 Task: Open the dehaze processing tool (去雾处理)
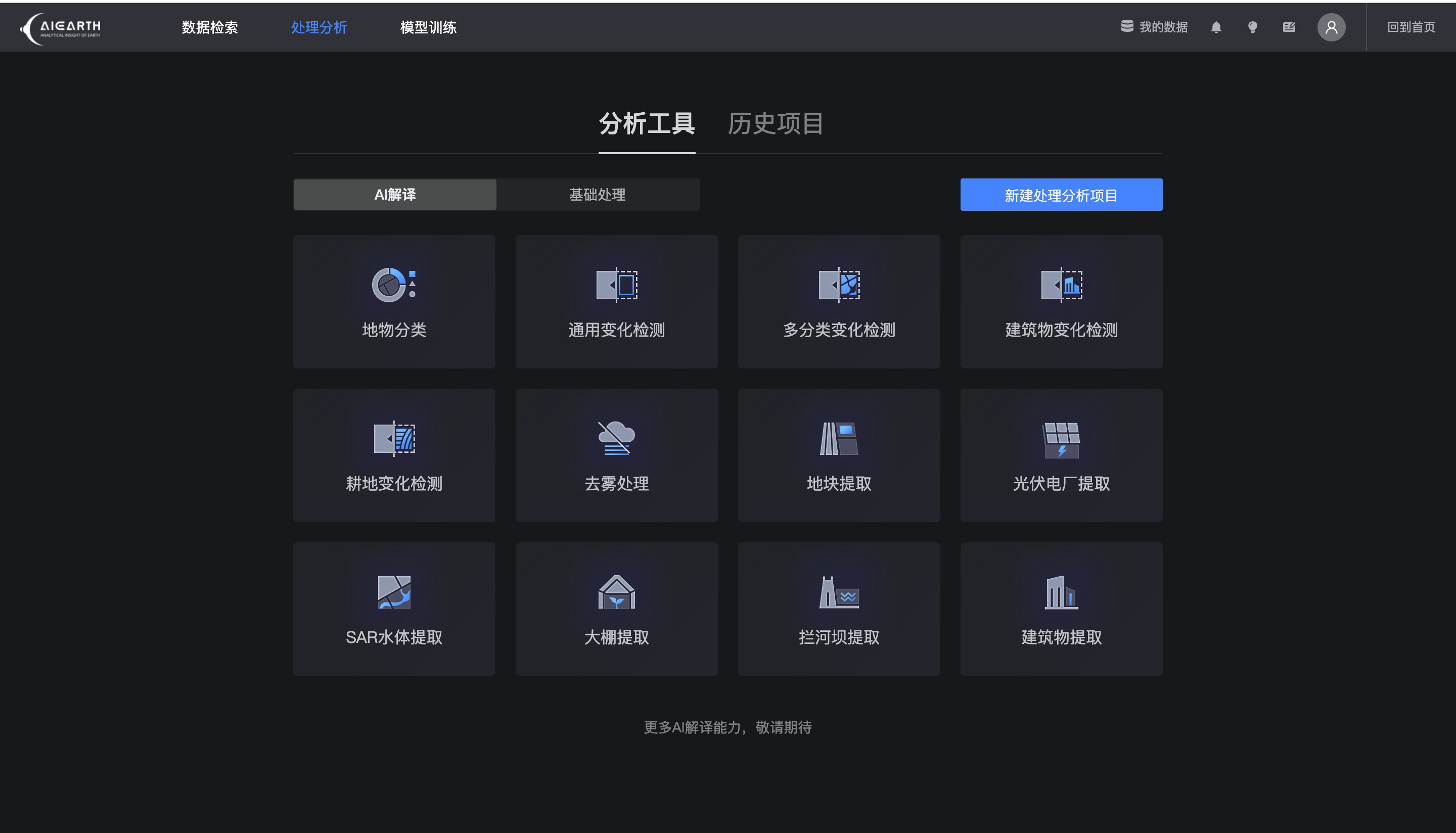616,455
